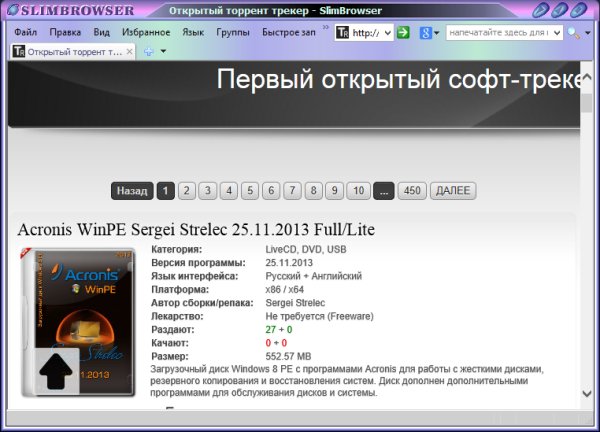Open the Файл menu

pyautogui.click(x=25, y=33)
